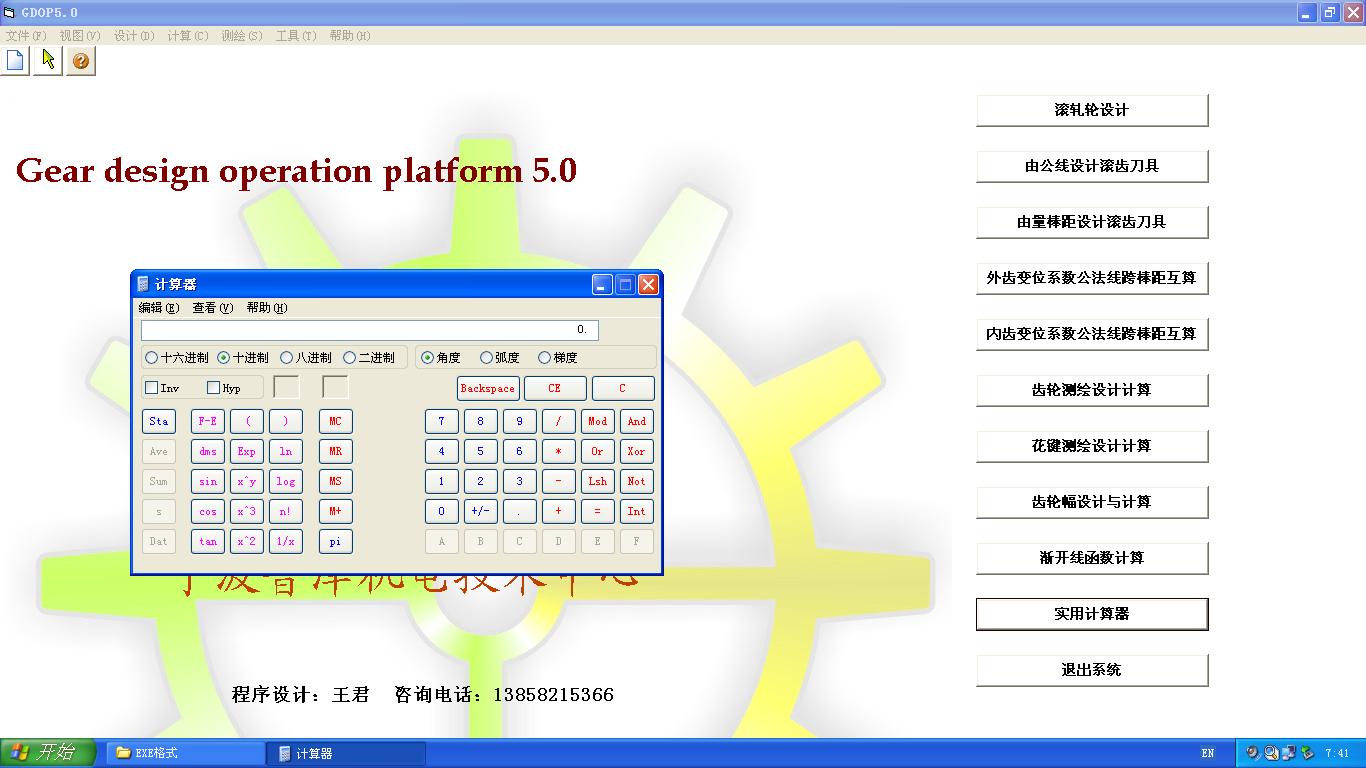Click the Lsh shift button
This screenshot has width=1366, height=768.
[597, 481]
